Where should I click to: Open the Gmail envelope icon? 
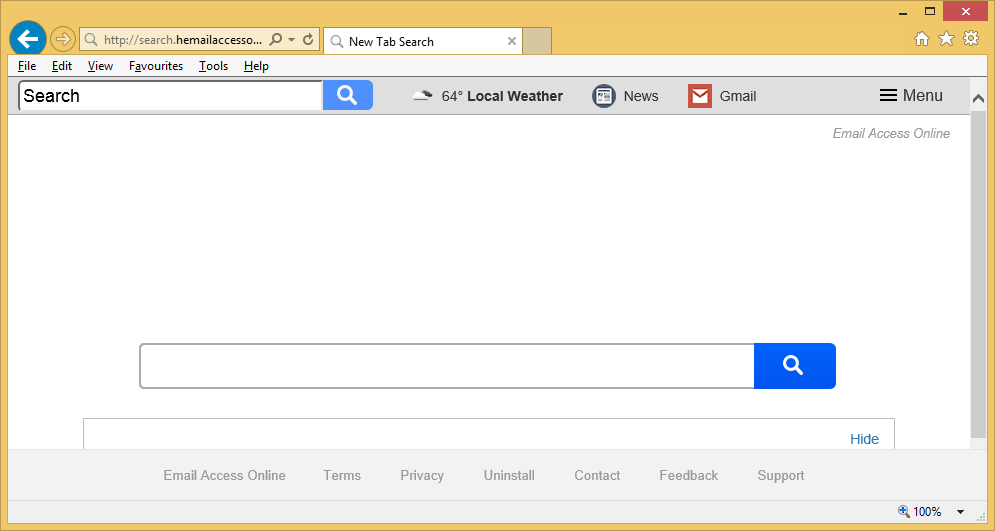tap(700, 96)
